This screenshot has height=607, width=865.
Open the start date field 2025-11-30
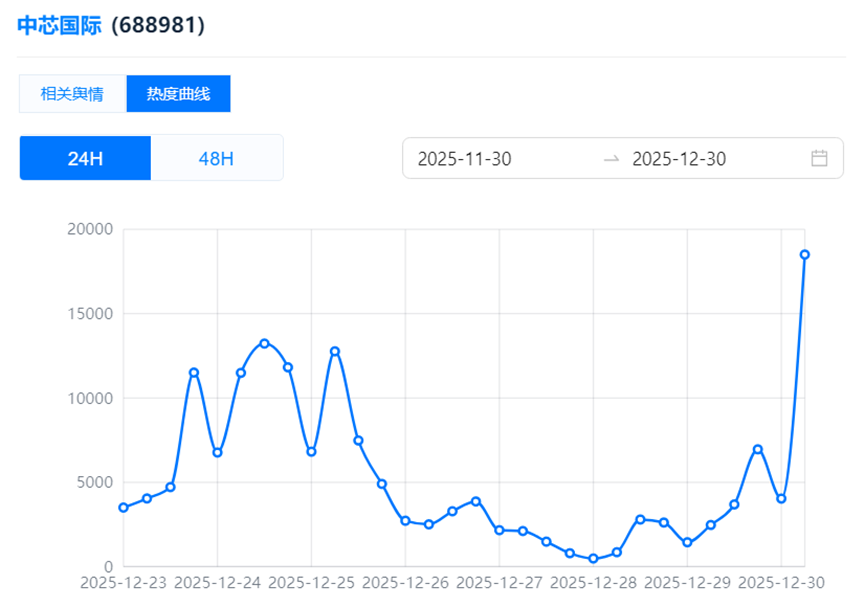[464, 159]
